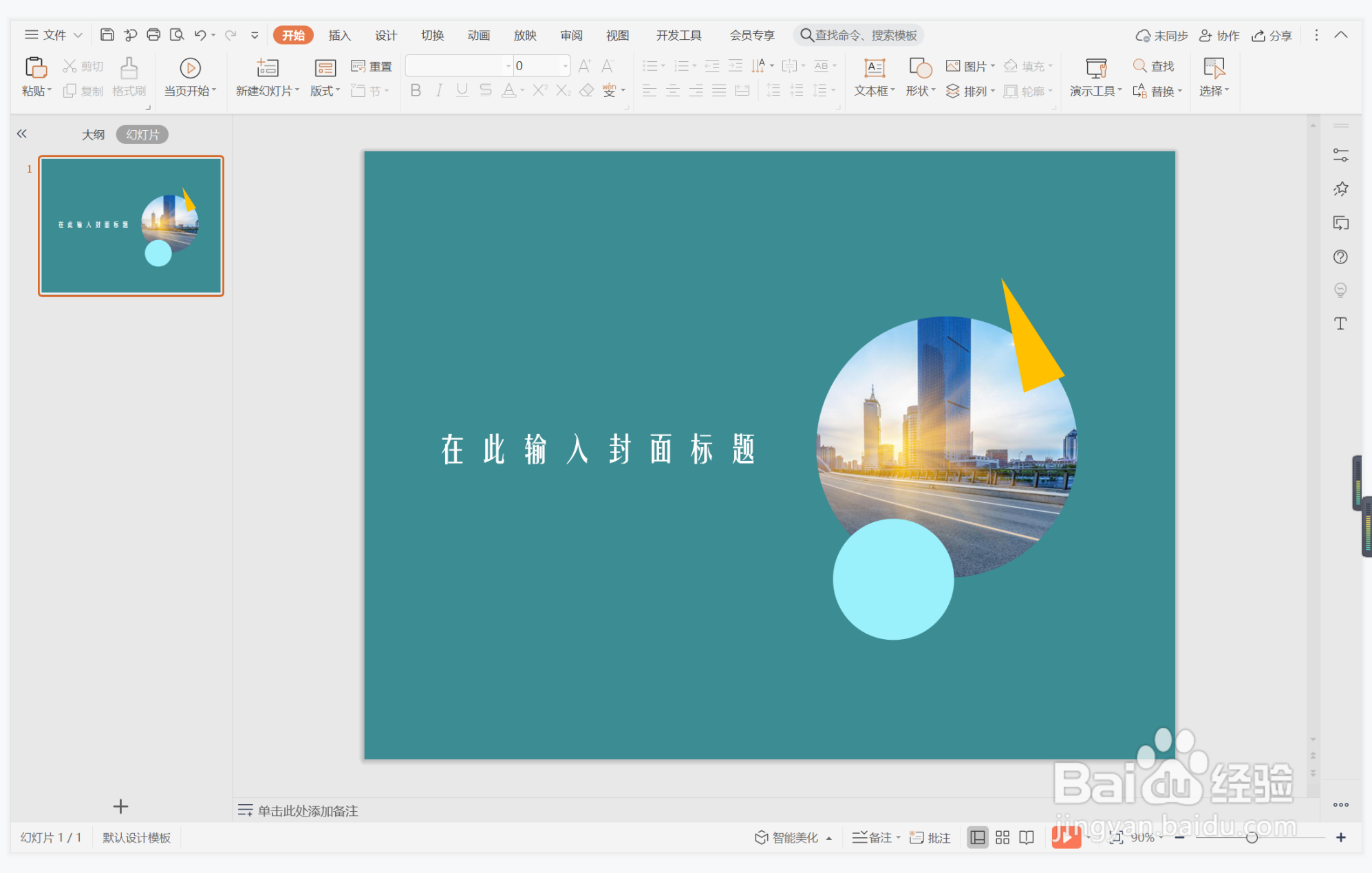Click the Paste clipboard icon
The image size is (1372, 873).
pos(35,68)
